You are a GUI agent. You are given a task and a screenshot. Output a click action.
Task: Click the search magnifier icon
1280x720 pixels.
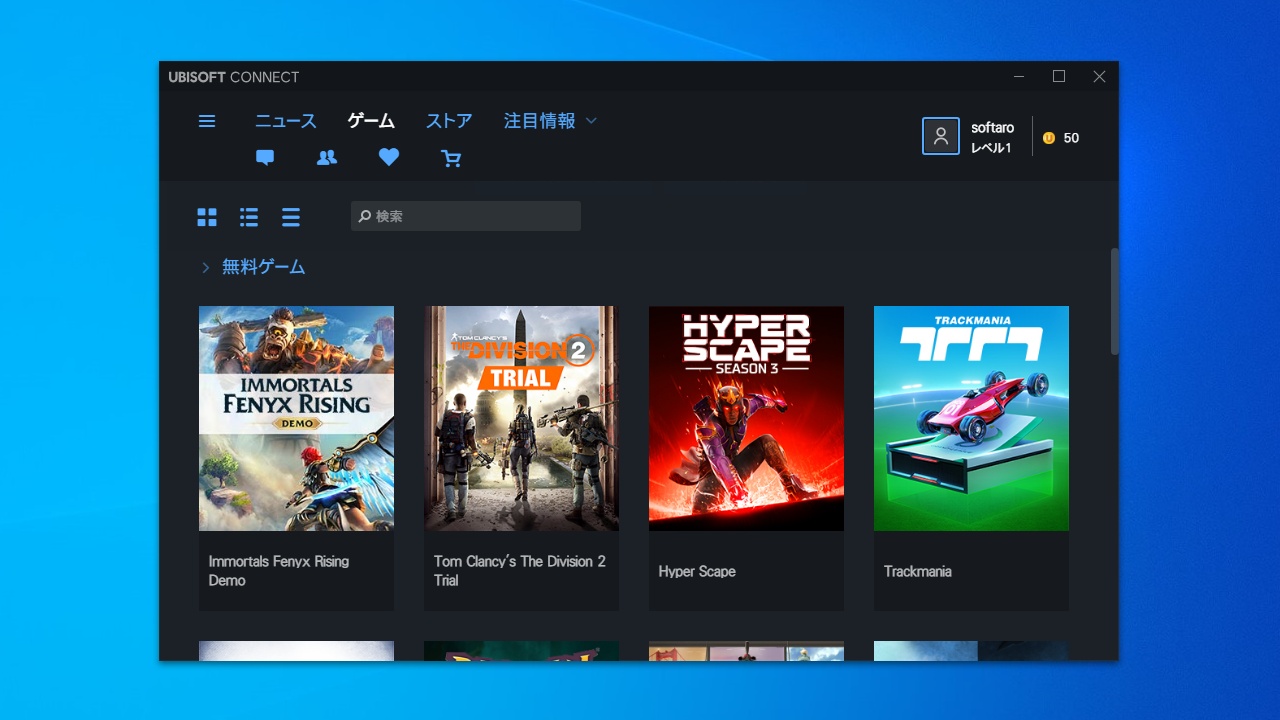coord(365,216)
